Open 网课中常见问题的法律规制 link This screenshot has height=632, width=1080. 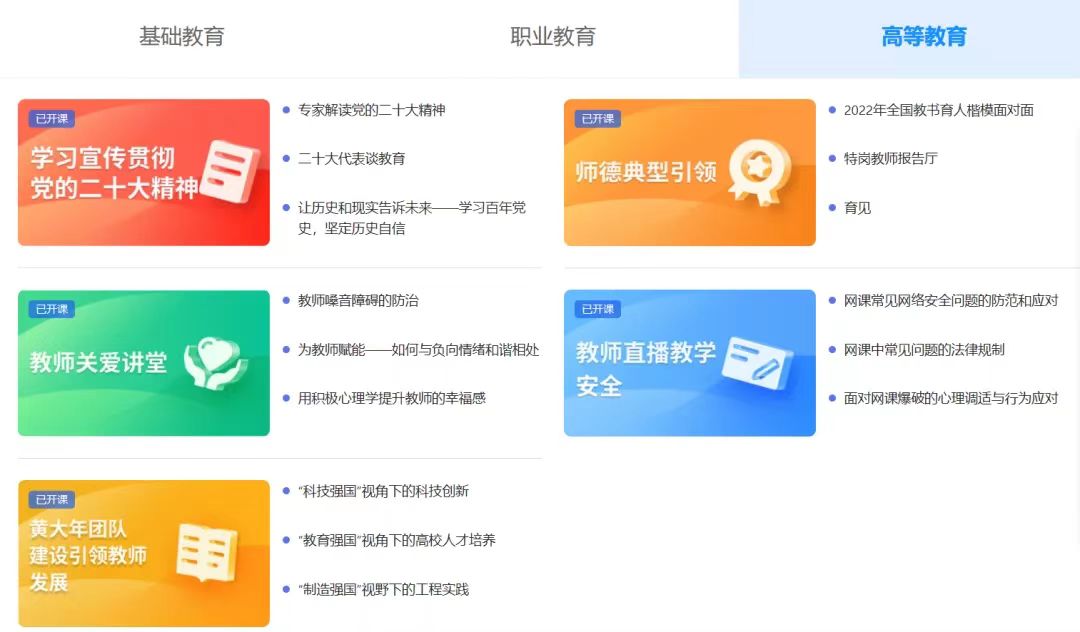pyautogui.click(x=924, y=349)
